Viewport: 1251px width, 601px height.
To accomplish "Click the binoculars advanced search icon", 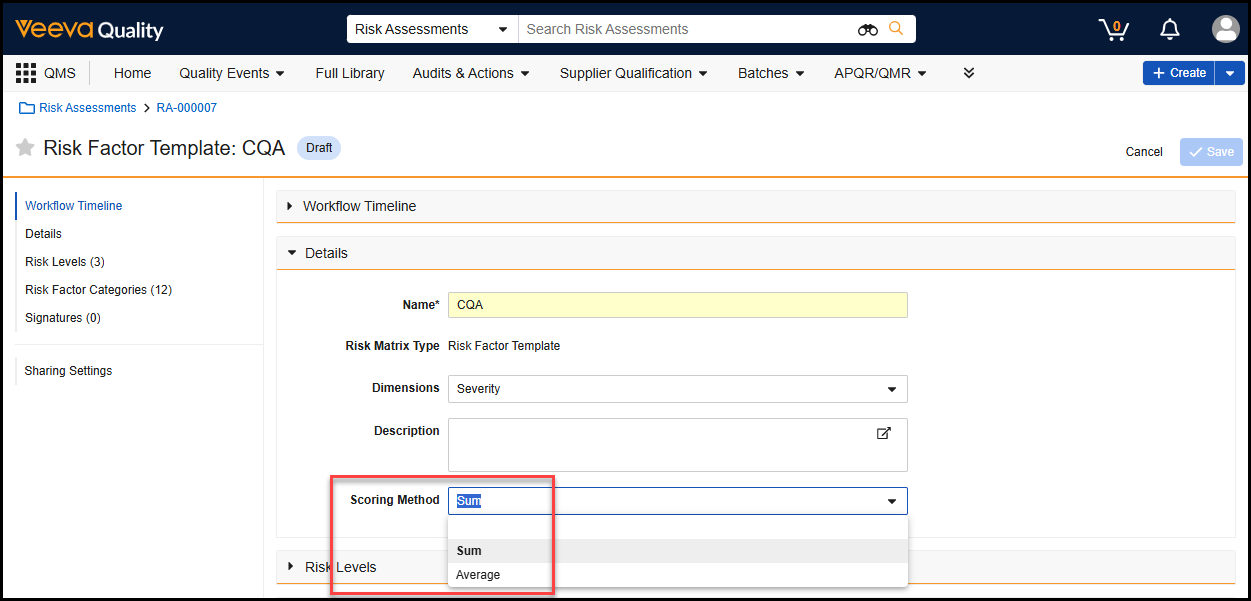I will [x=867, y=30].
